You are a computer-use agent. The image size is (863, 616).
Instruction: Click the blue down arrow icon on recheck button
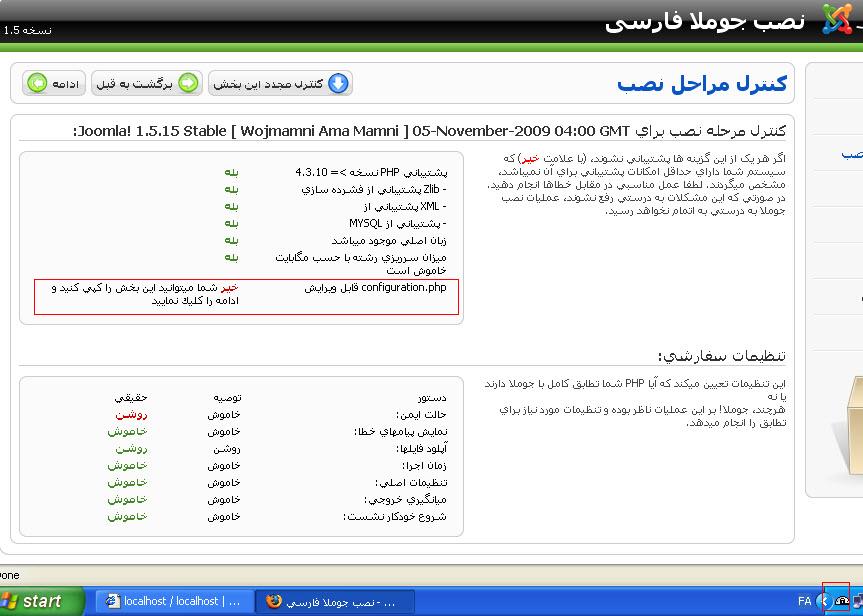[x=338, y=84]
